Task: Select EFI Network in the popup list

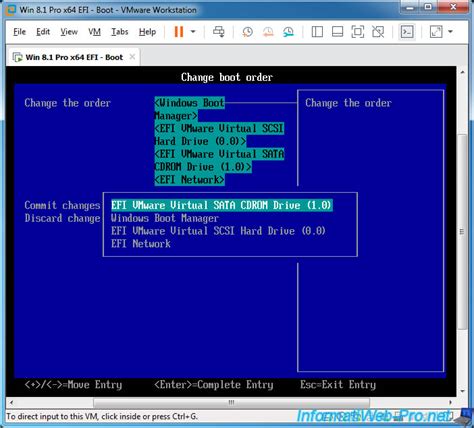Action: (x=141, y=244)
